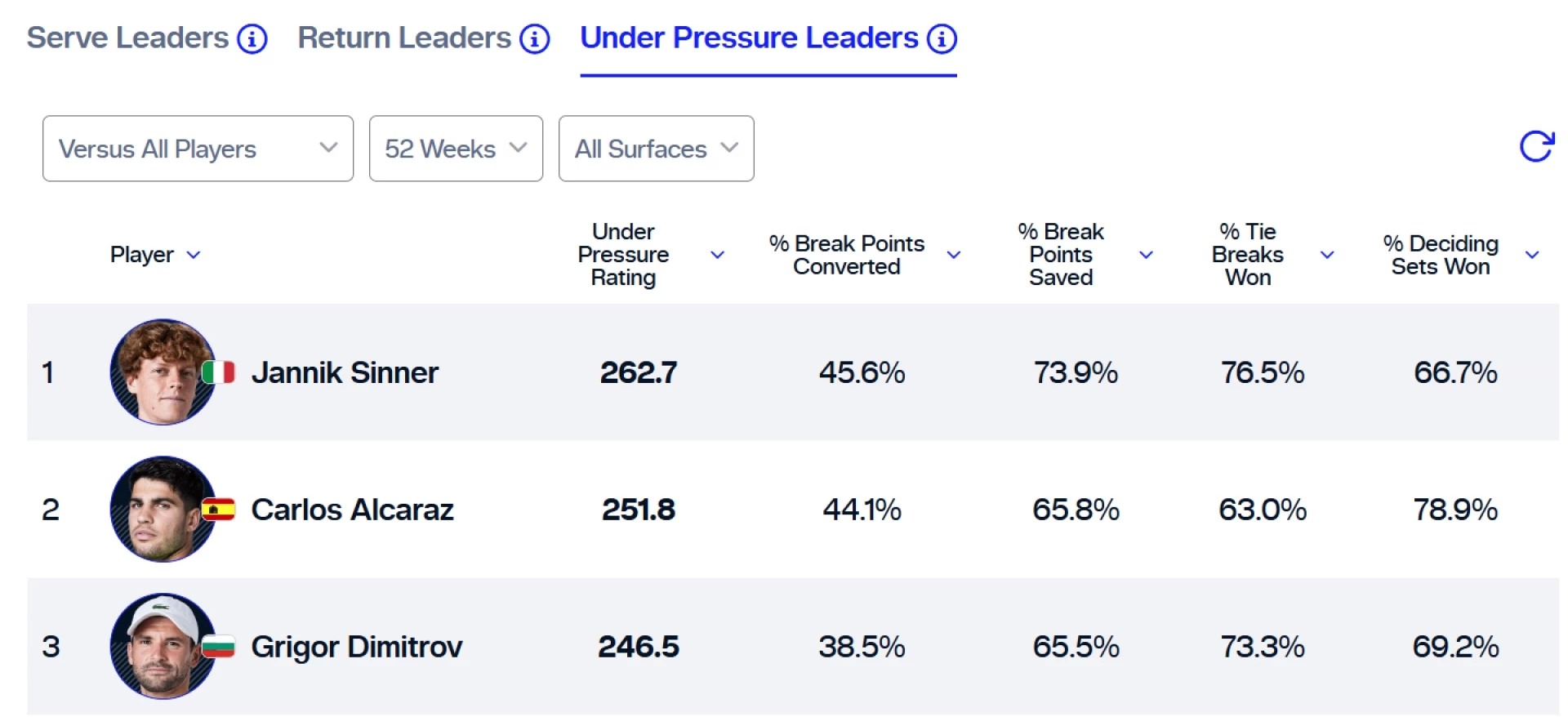Screen dimensions: 1568x717
Task: Click the info icon beside Return Leaders
Action: tap(535, 38)
